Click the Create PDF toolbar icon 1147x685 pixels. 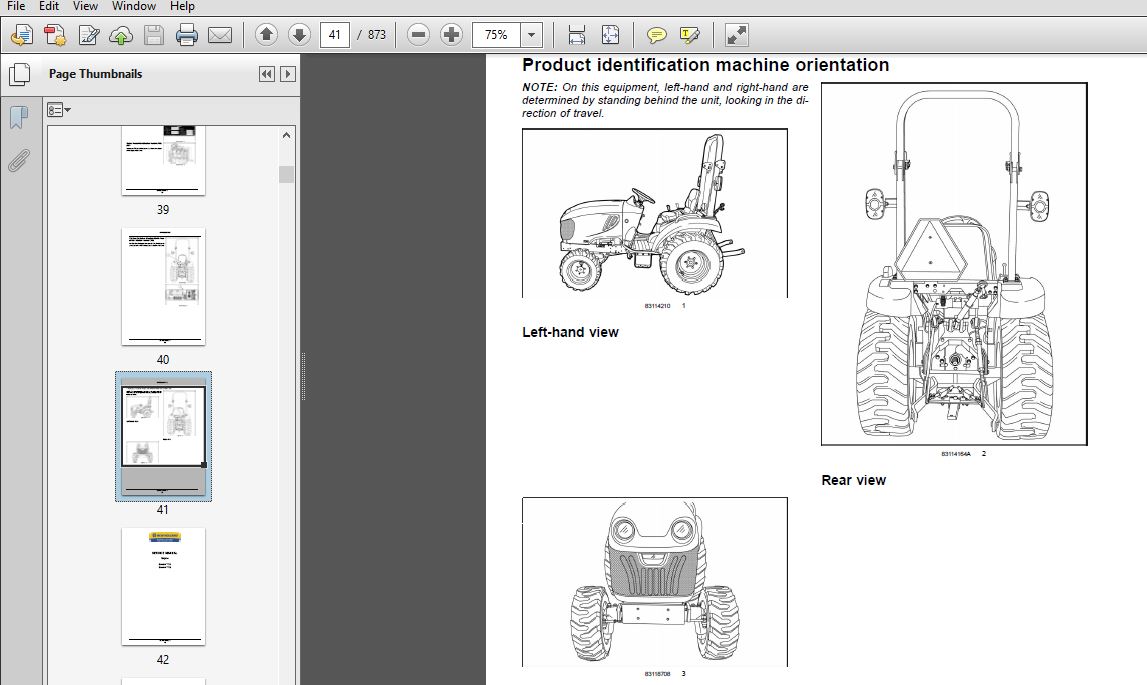tap(55, 34)
